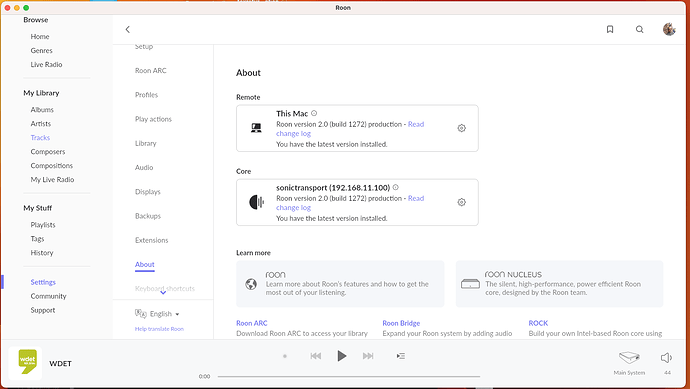
Task: Play the current track
Action: (x=341, y=356)
